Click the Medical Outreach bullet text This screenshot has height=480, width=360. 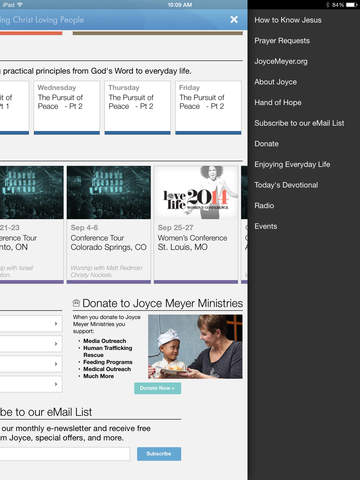click(x=107, y=369)
